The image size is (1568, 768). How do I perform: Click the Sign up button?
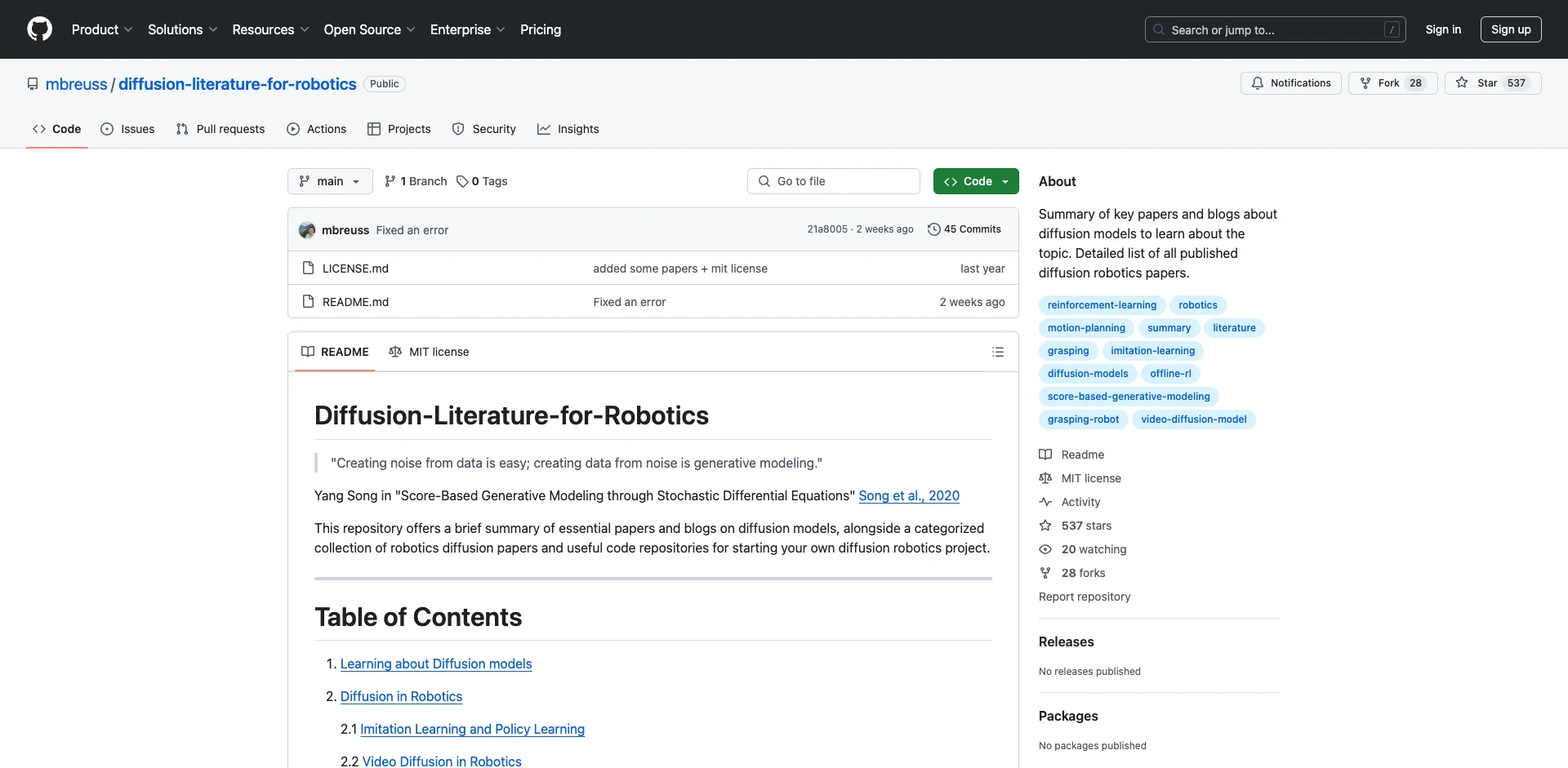coord(1511,29)
